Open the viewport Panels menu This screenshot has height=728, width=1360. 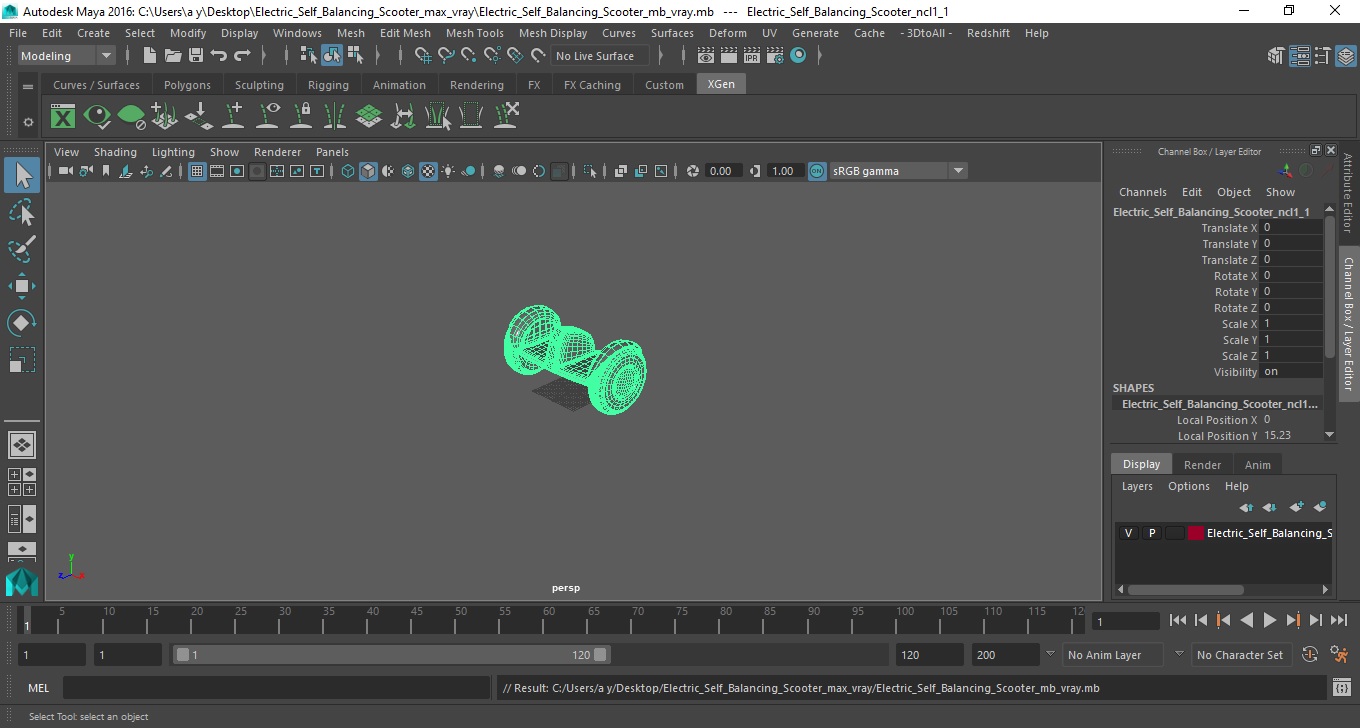[332, 152]
